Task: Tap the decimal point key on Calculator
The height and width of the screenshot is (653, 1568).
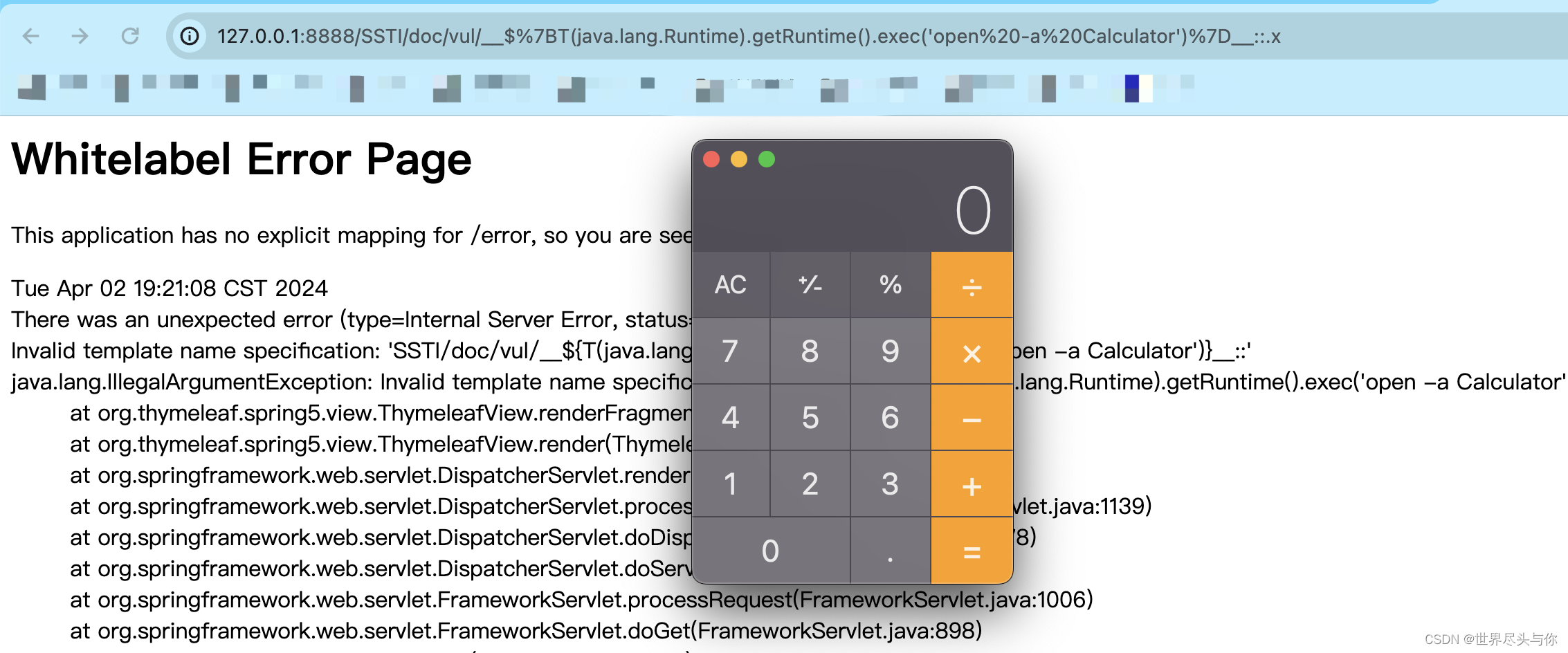Action: 891,551
